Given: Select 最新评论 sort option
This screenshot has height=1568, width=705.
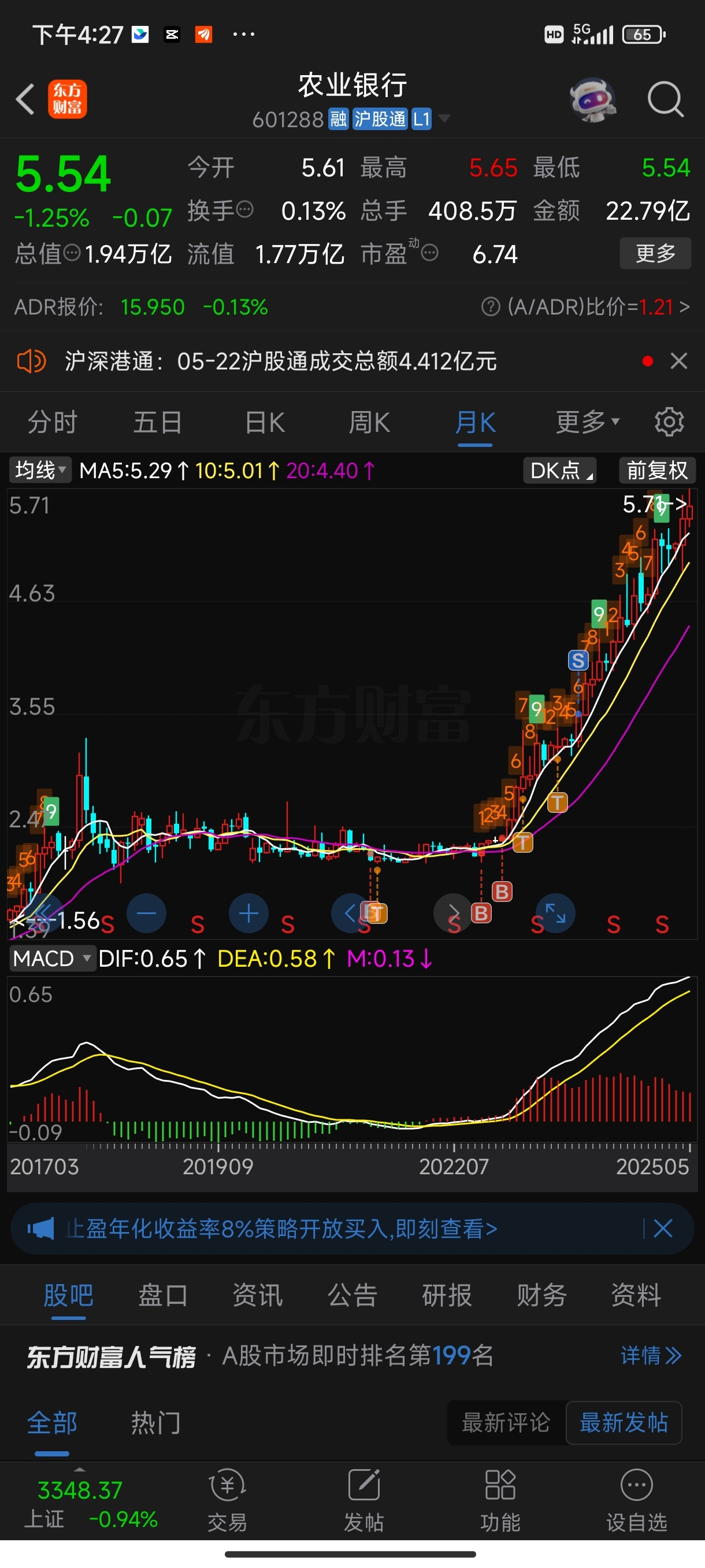Looking at the screenshot, I should coord(506,1422).
